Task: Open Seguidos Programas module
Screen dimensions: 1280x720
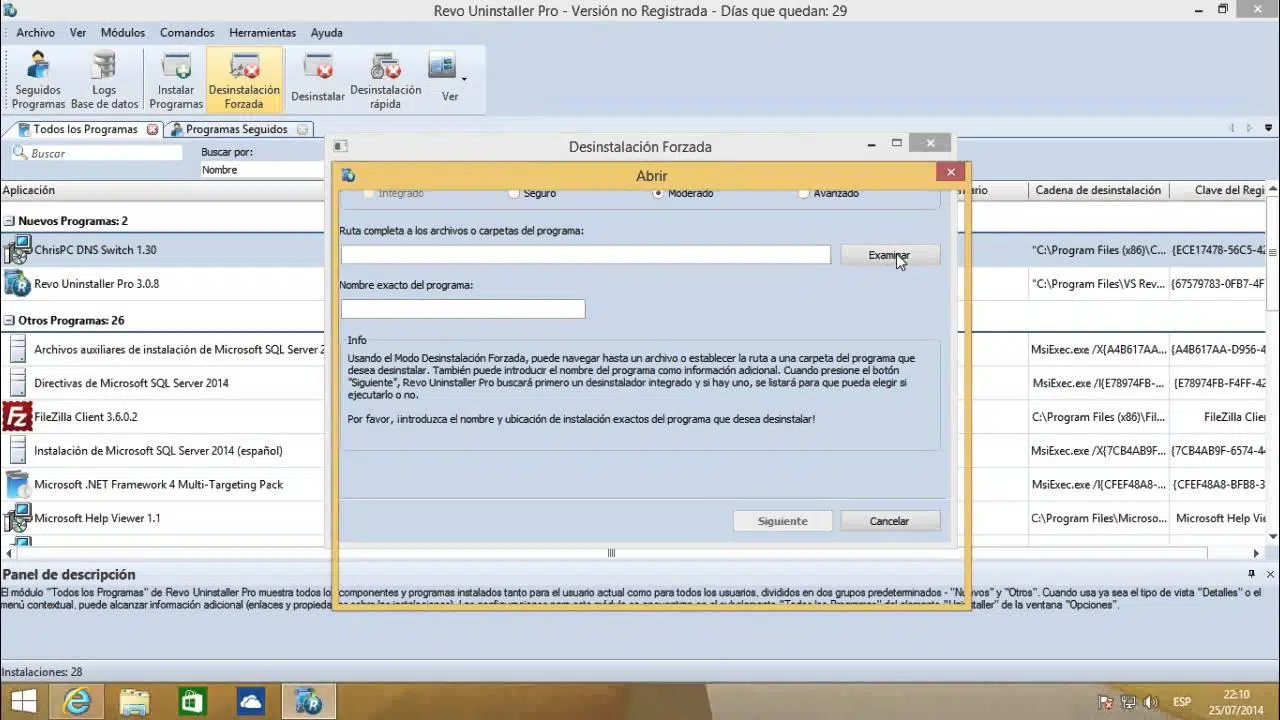Action: [x=38, y=80]
